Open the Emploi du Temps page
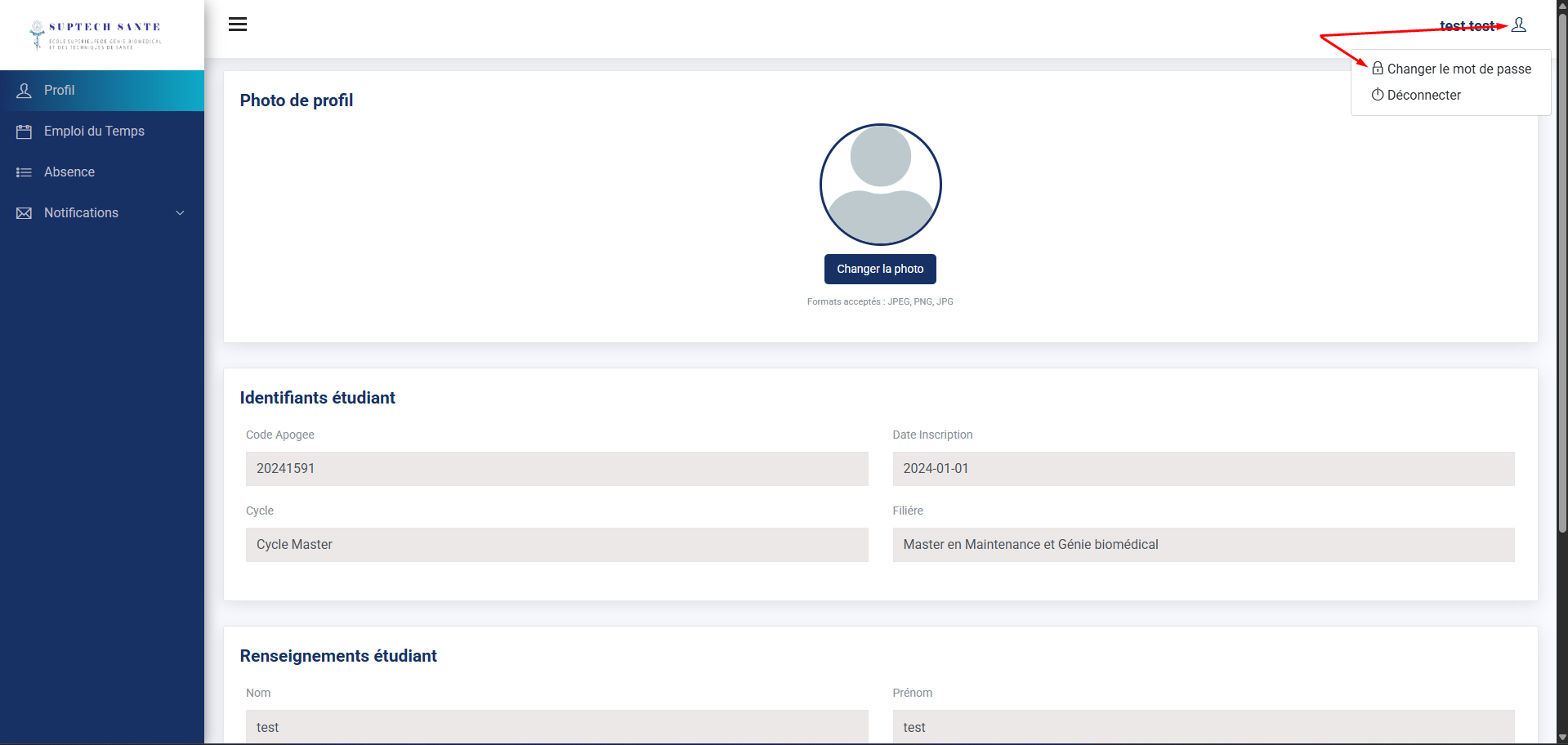Screen dimensions: 1568x745 click(94, 132)
